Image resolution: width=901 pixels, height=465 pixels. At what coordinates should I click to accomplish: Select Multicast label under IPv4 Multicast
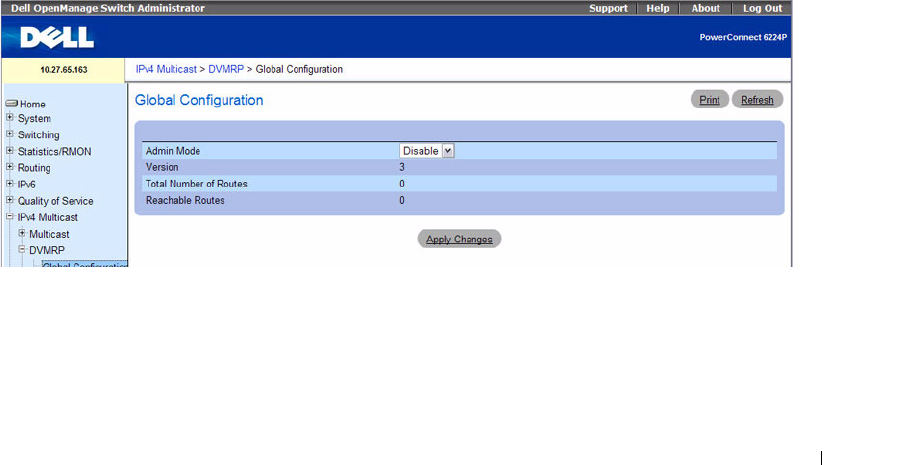[x=49, y=234]
